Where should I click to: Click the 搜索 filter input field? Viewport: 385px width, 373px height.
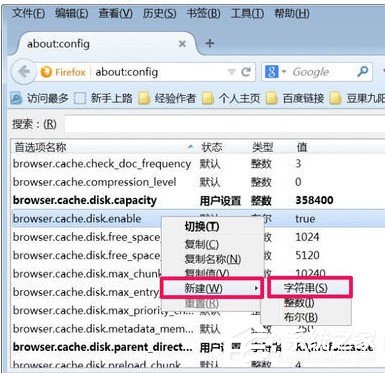[224, 124]
